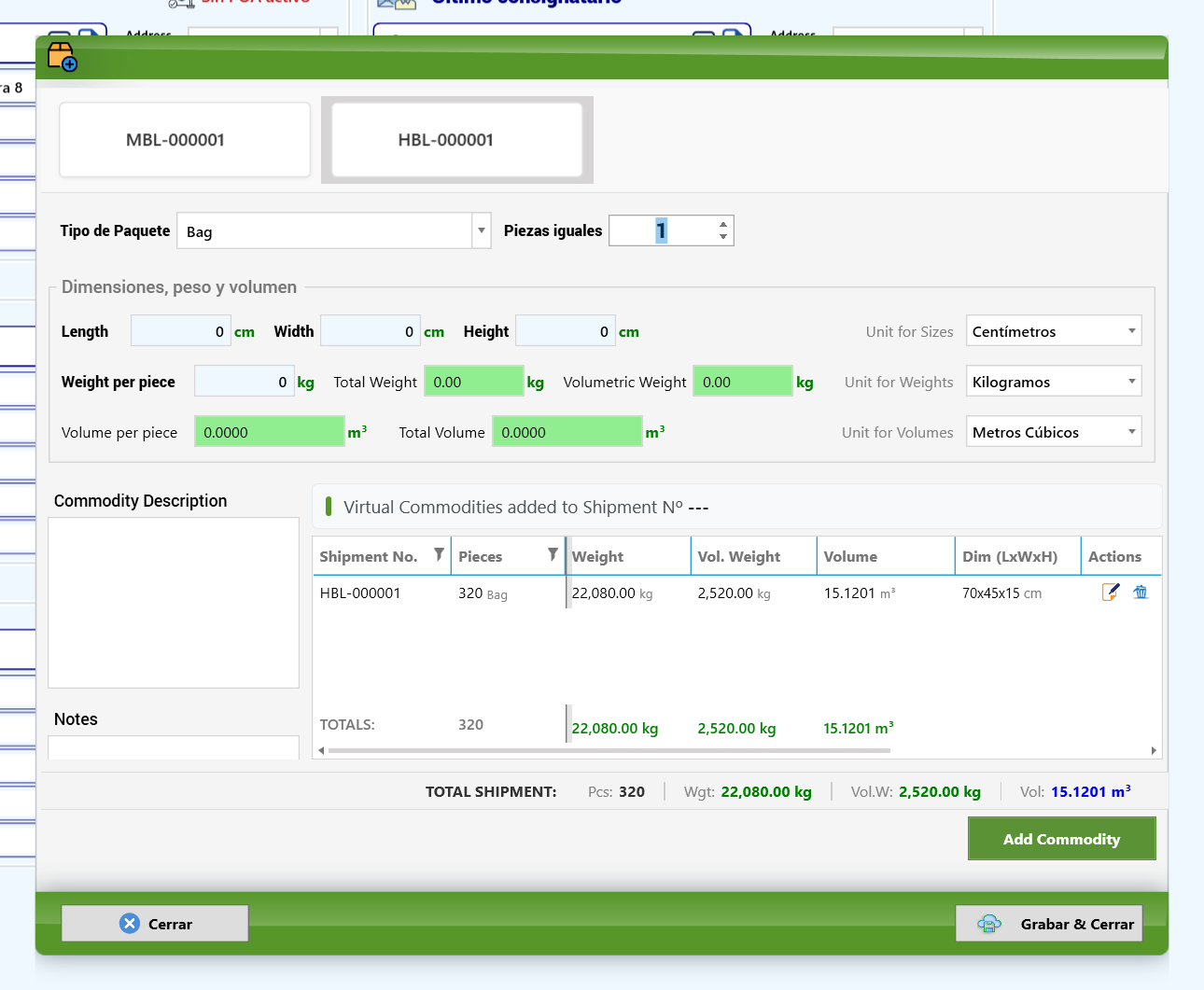Click the package icon in dialog title bar

tap(62, 57)
